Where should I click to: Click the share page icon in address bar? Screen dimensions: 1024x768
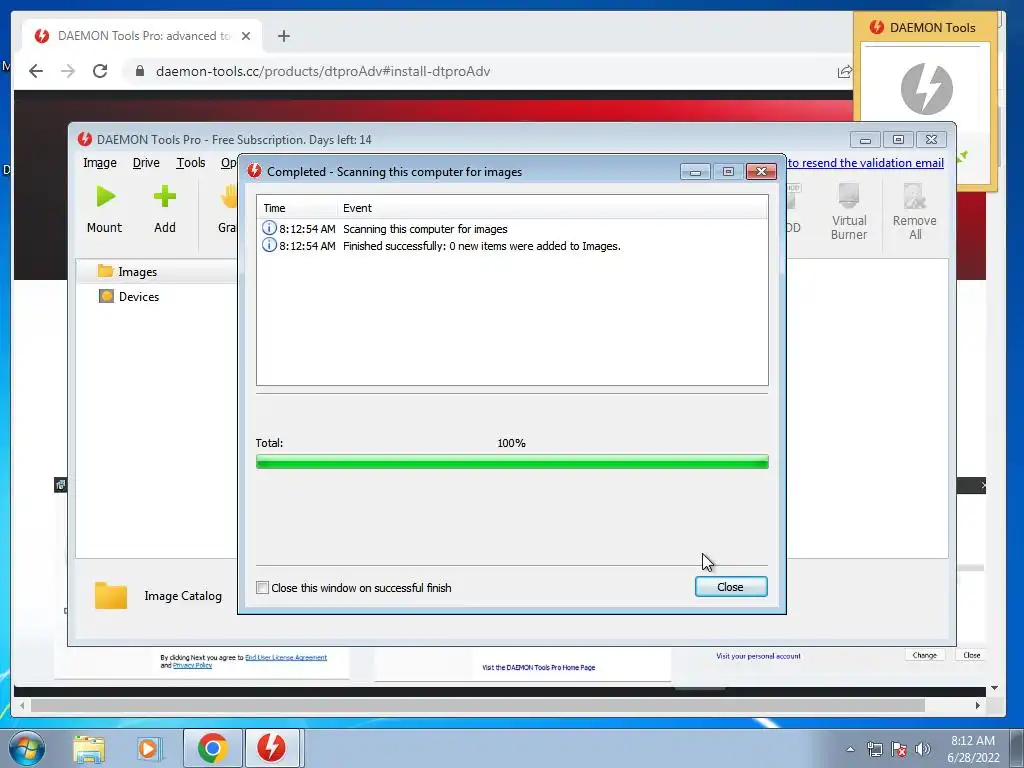point(844,71)
